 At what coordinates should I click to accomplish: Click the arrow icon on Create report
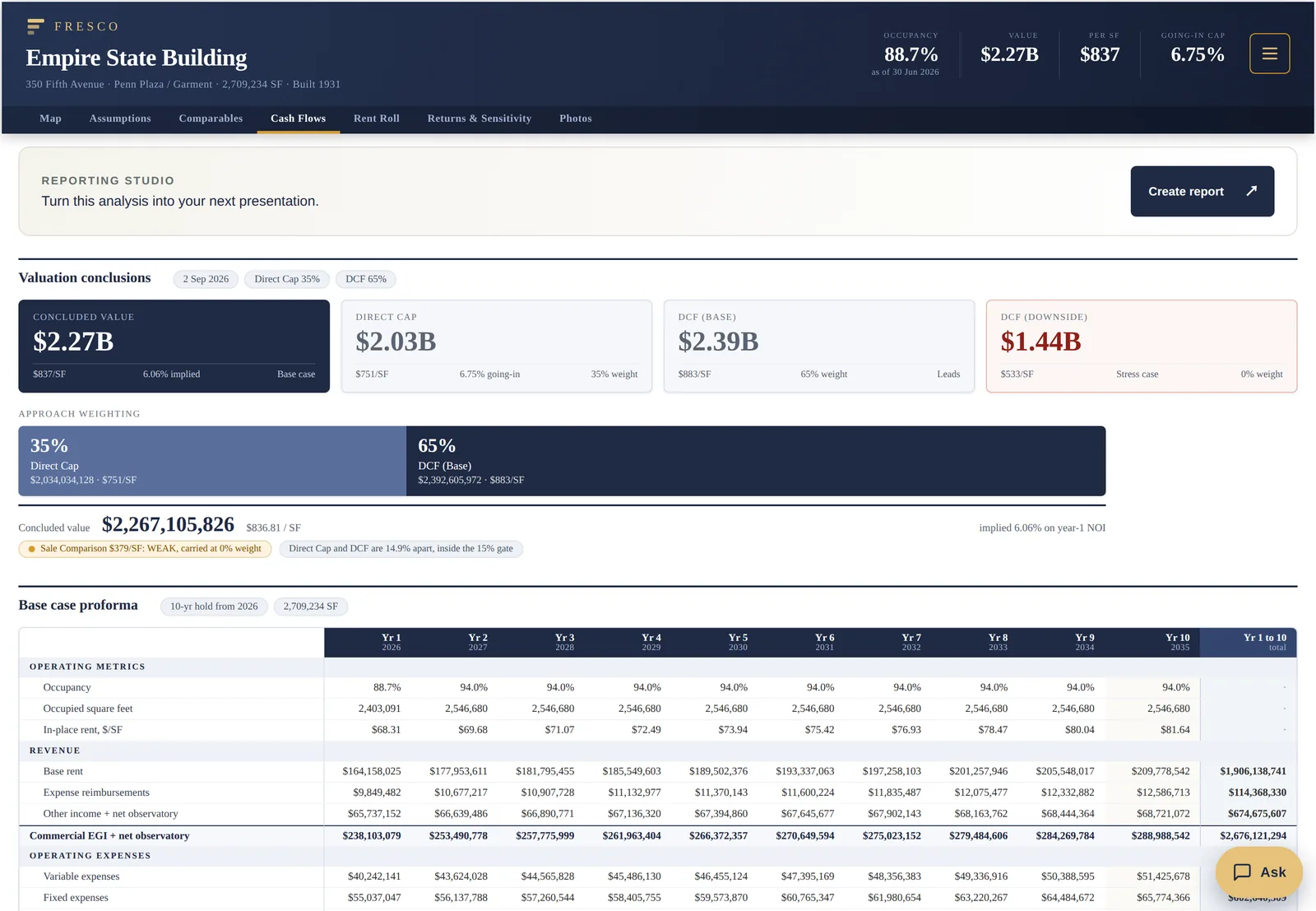click(1251, 191)
